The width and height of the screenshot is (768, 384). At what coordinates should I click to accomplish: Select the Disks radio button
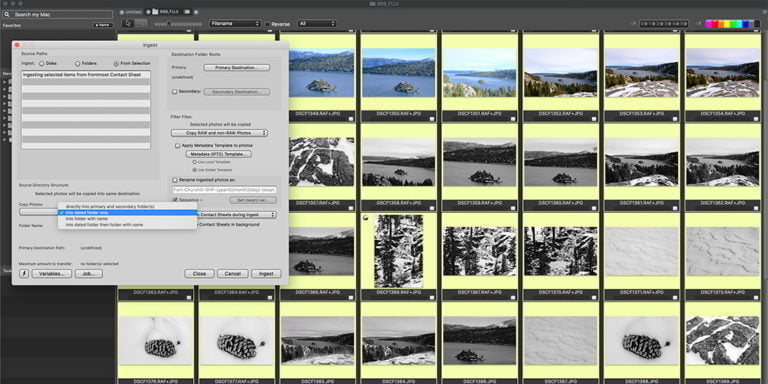(x=42, y=64)
